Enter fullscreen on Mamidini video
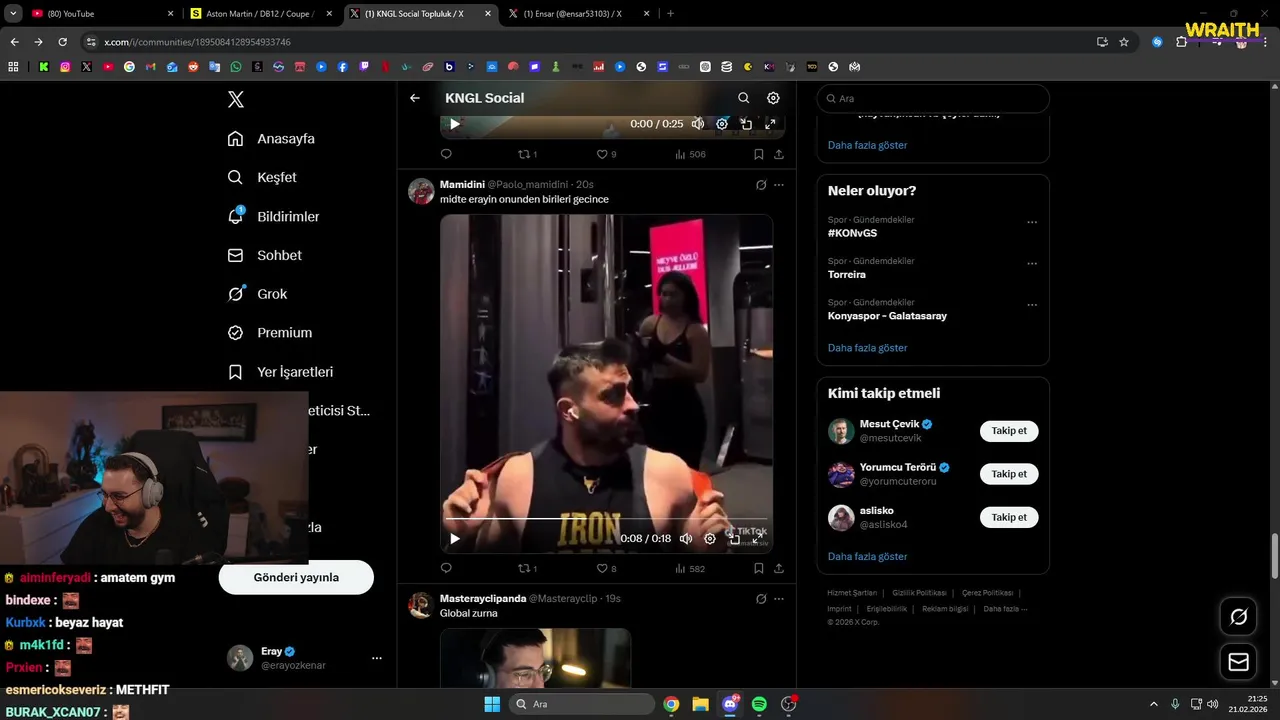1280x720 pixels. (x=758, y=538)
